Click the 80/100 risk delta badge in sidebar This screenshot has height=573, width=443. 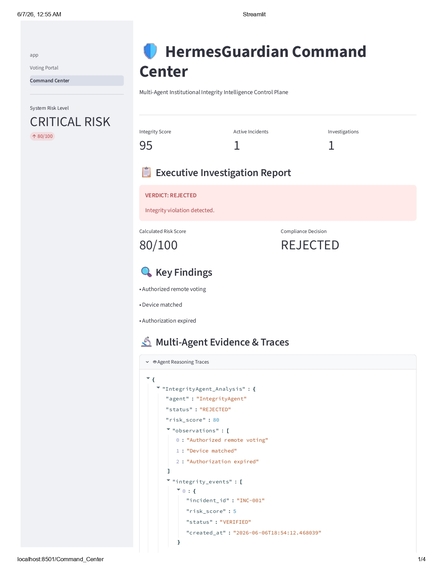click(42, 136)
